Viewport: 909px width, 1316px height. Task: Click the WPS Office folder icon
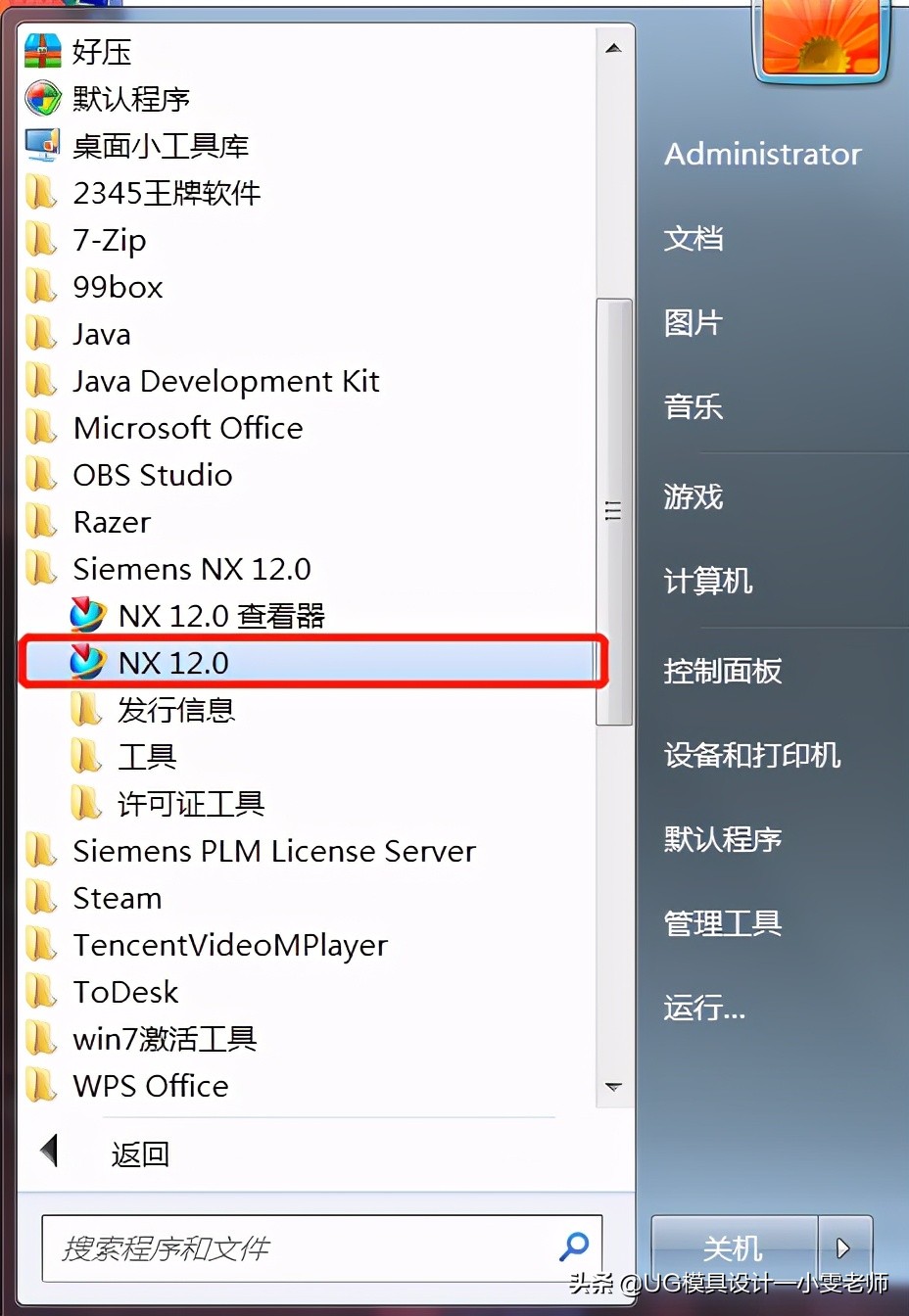click(x=41, y=1085)
